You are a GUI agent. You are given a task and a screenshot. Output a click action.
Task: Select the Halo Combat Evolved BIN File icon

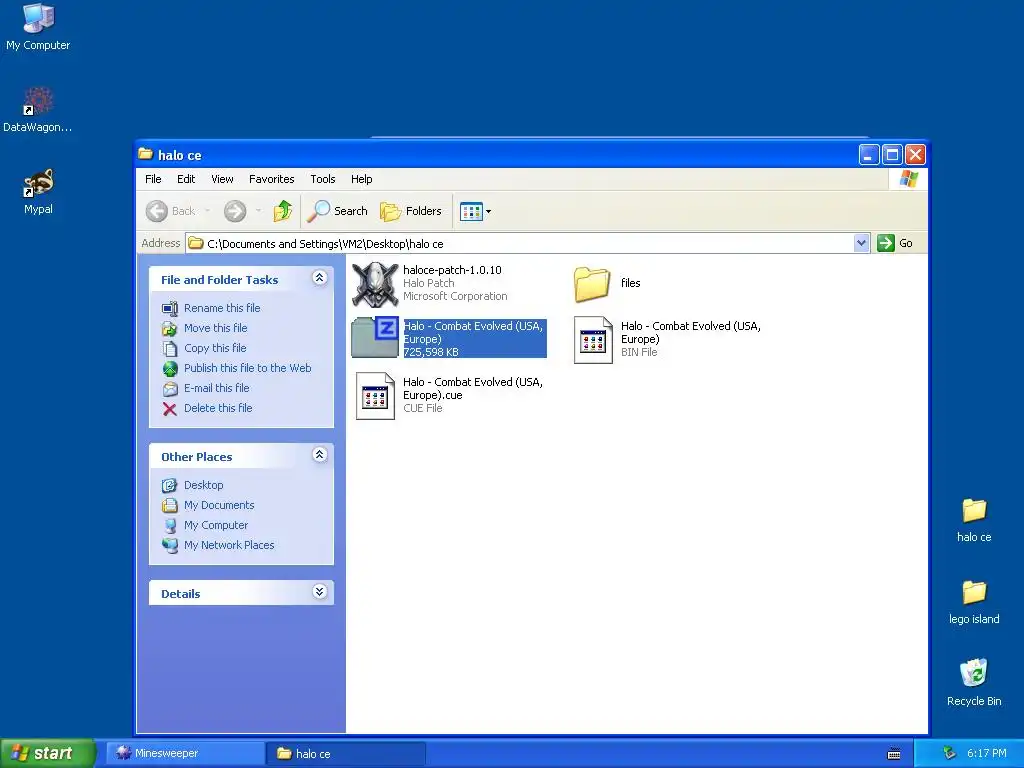pyautogui.click(x=593, y=340)
